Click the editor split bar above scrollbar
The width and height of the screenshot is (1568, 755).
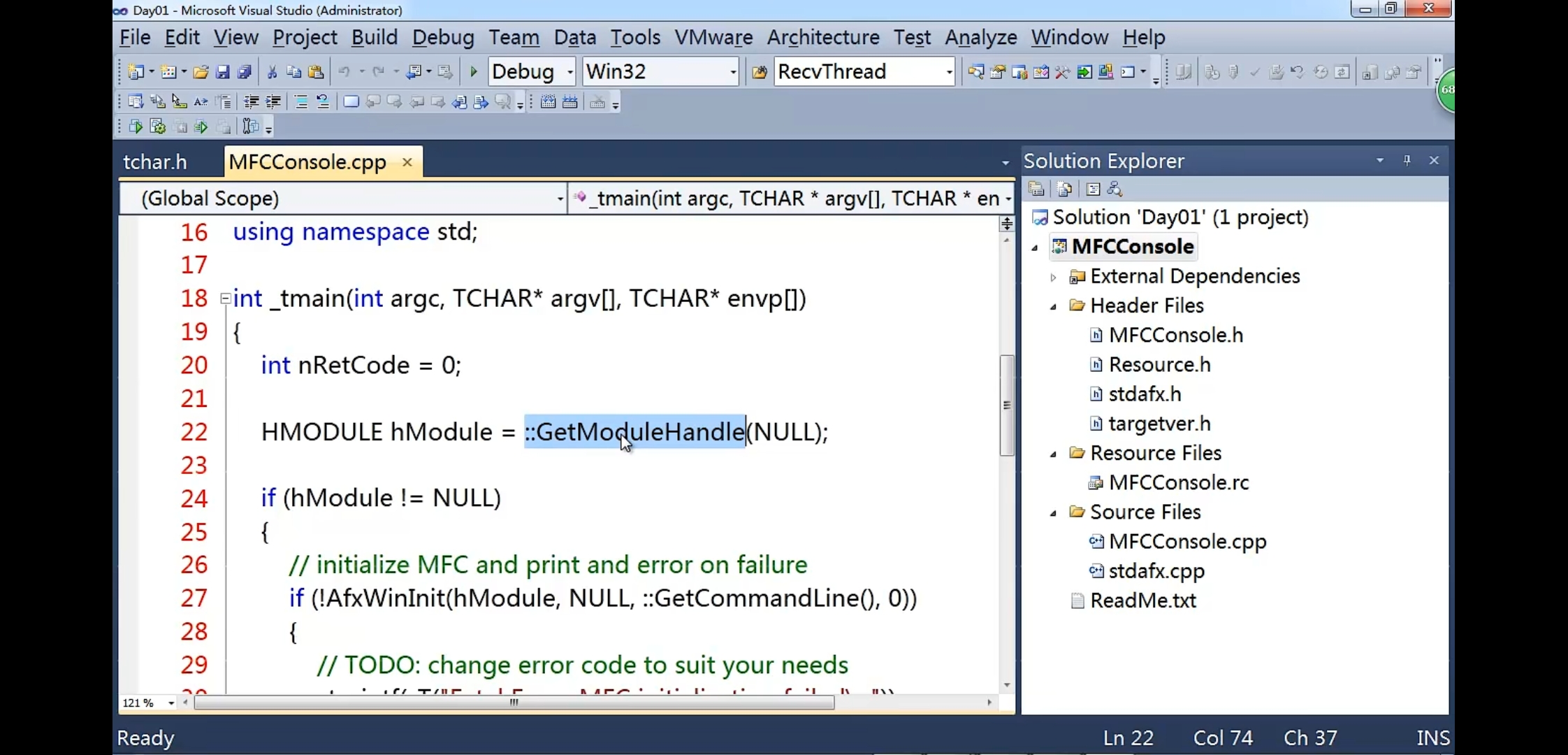coord(1007,224)
